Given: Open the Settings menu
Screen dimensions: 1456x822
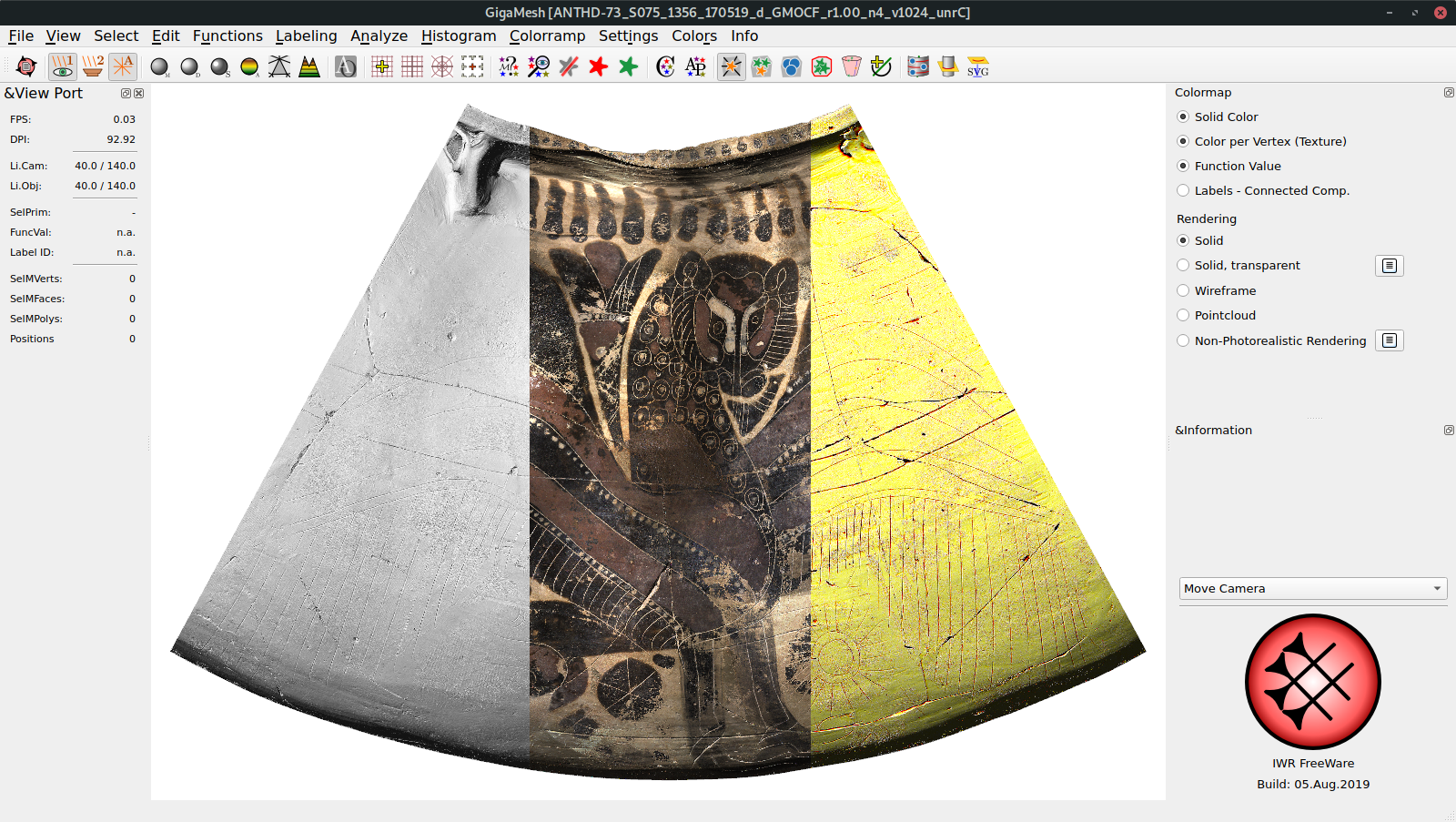Looking at the screenshot, I should 628,36.
